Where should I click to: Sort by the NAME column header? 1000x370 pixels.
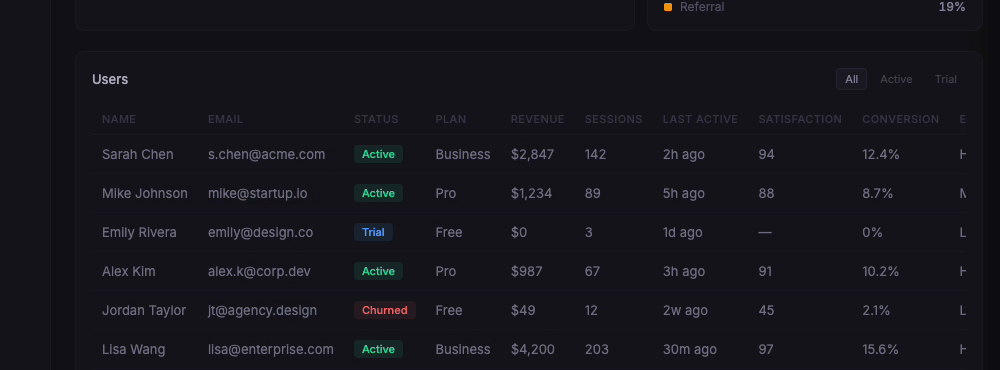119,119
